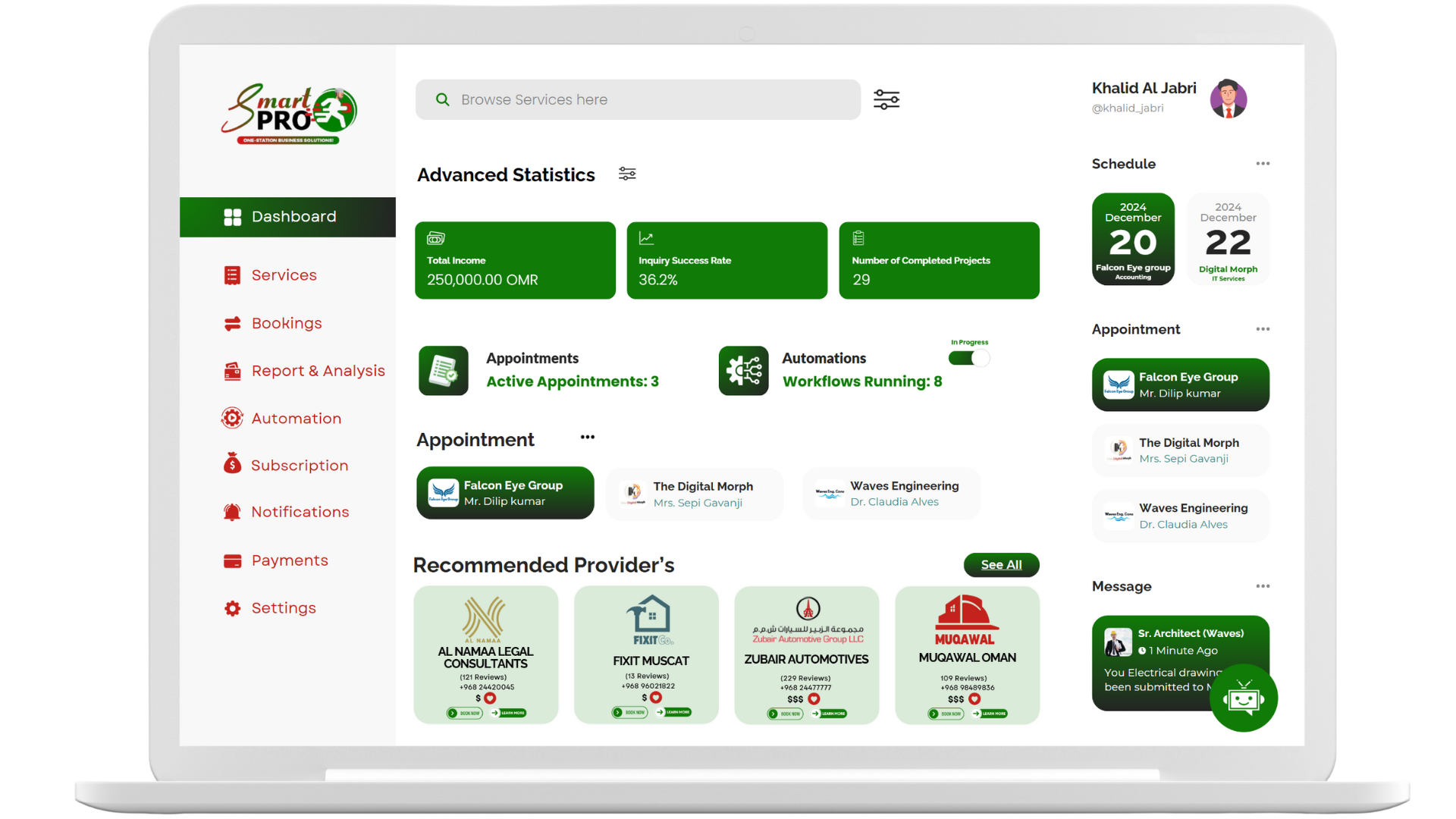Open the Message section three-dot menu
Viewport: 1456px width, 819px height.
(1263, 586)
